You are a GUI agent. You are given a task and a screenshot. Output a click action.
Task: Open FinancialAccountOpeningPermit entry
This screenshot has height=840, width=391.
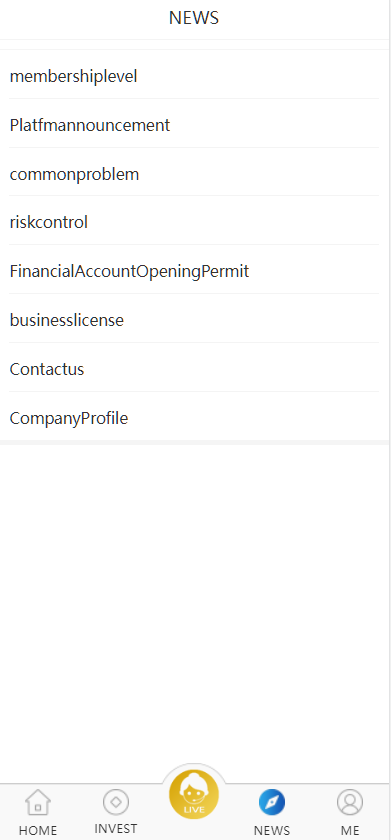pos(194,272)
